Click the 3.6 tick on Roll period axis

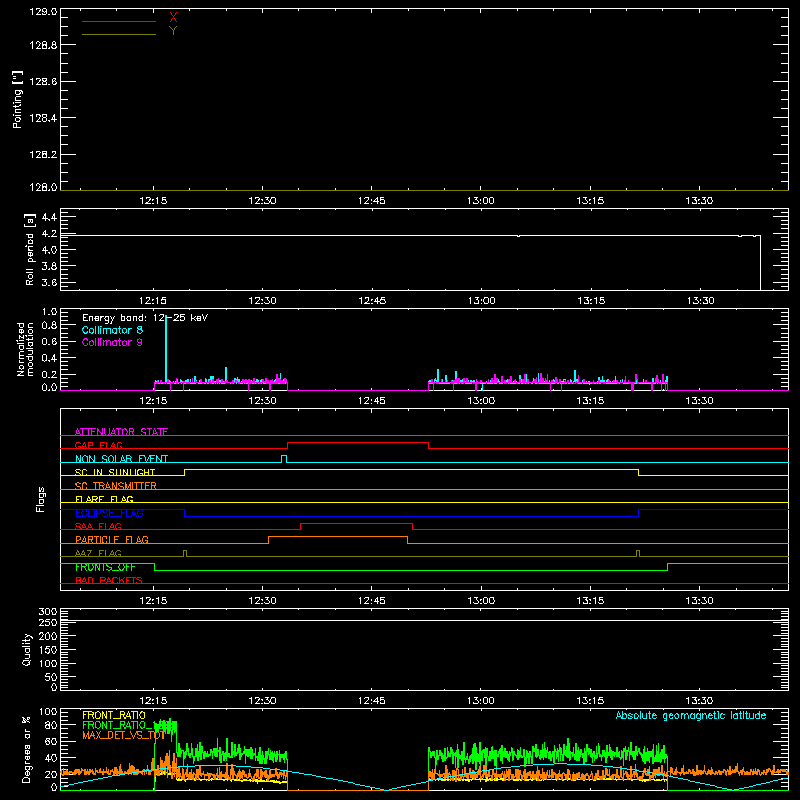(49, 282)
